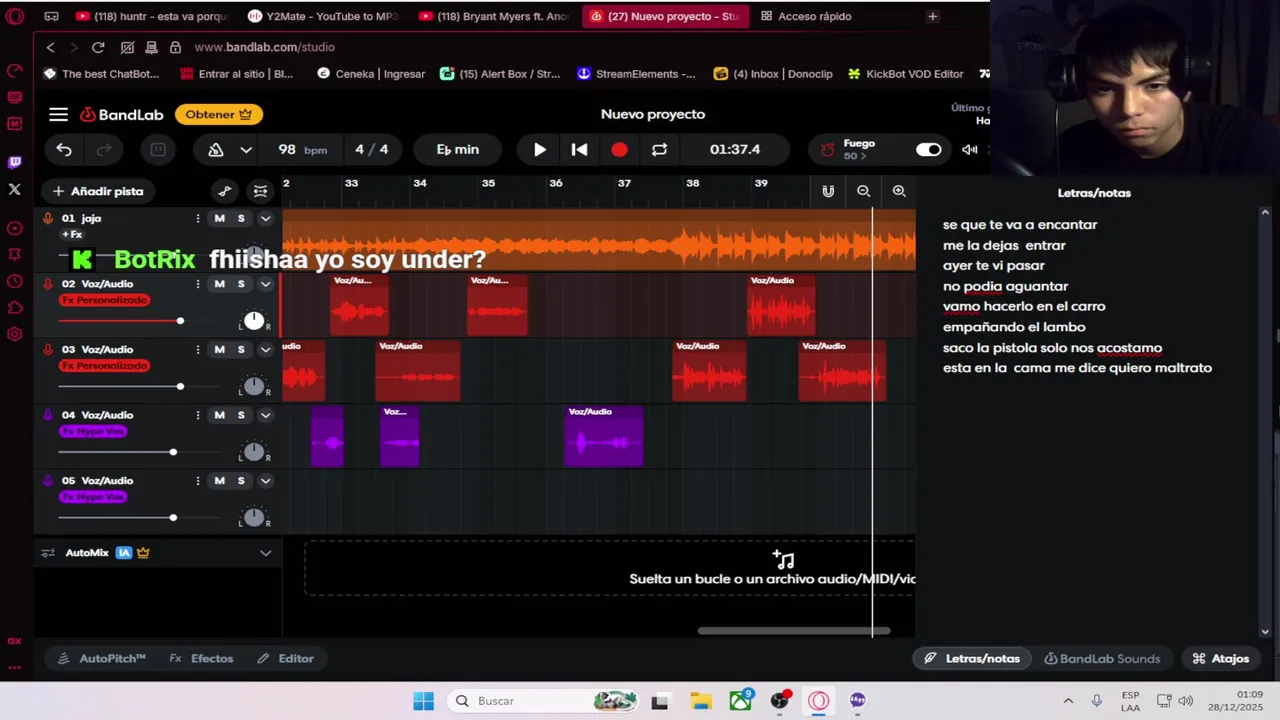Open more options for track 03
The height and width of the screenshot is (720, 1280).
(197, 349)
